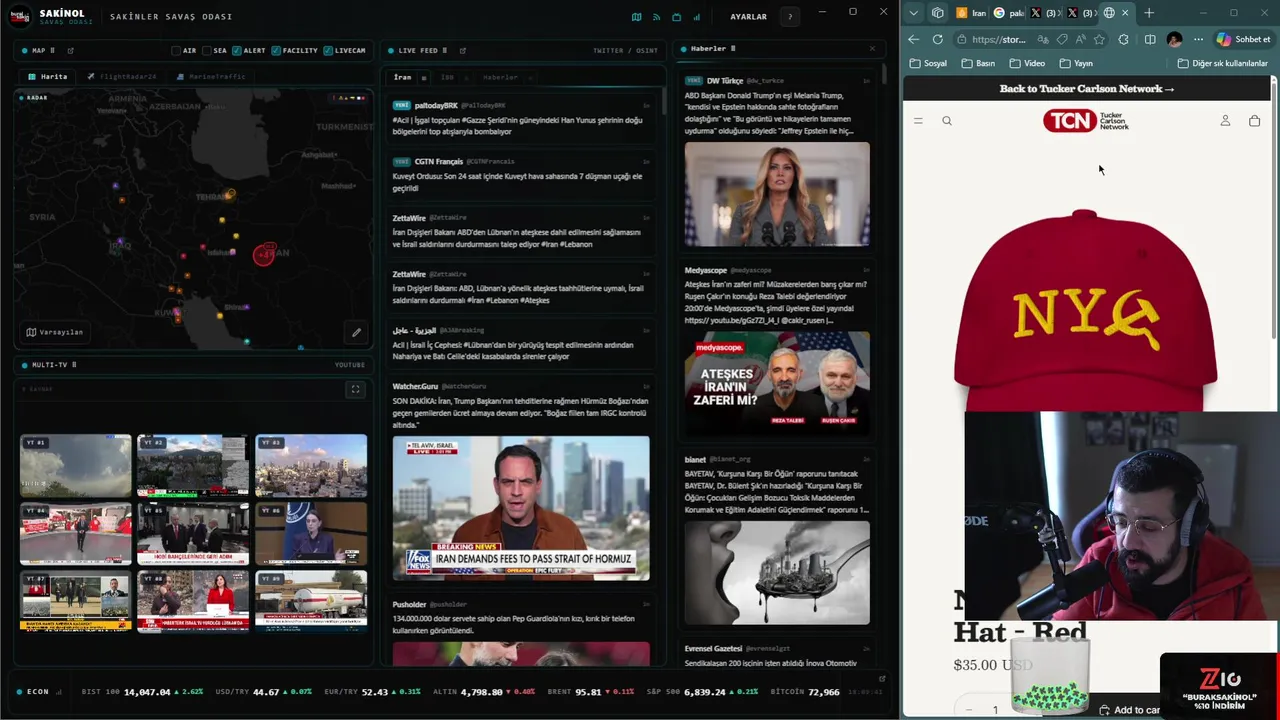The height and width of the screenshot is (720, 1280).
Task: Uncheck the ALERT checkbox
Action: point(237,50)
